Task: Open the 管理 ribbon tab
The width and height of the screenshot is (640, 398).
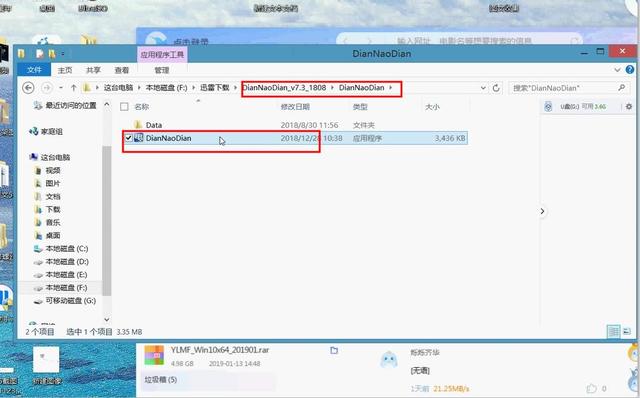Action: (162, 70)
